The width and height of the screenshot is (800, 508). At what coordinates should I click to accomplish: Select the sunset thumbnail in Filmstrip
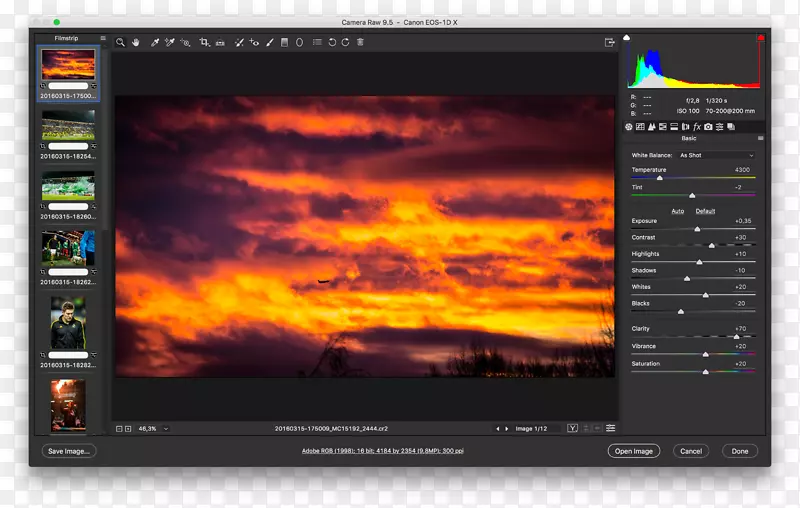click(x=68, y=64)
